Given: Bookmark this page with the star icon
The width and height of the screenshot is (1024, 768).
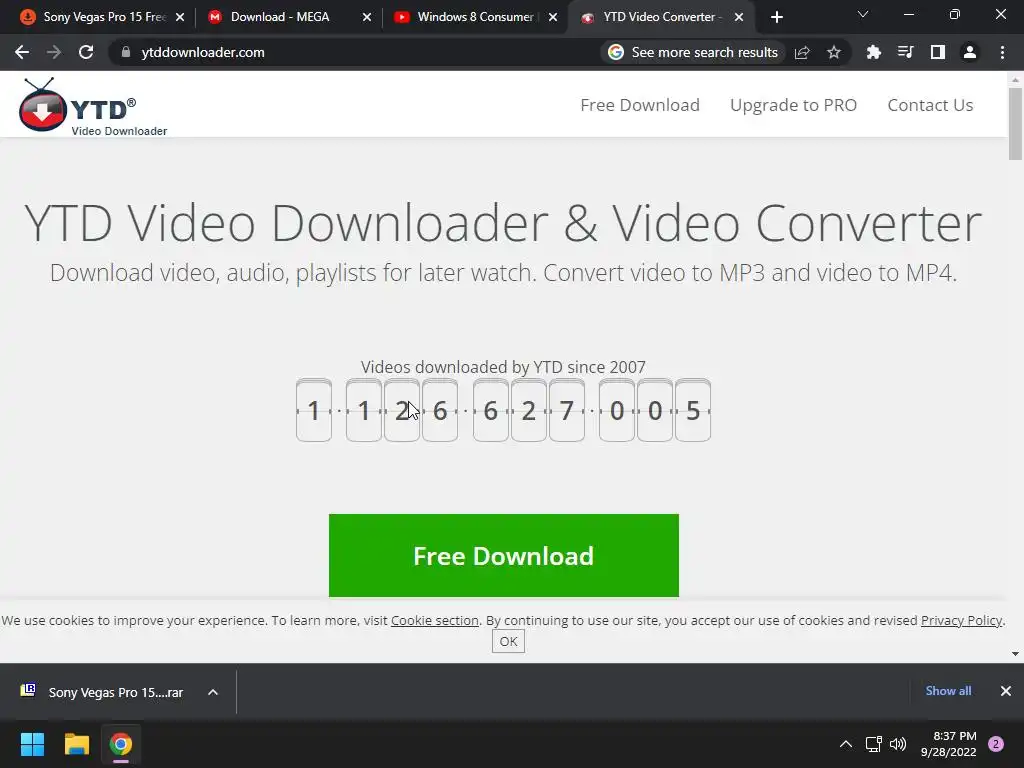Looking at the screenshot, I should (x=834, y=52).
